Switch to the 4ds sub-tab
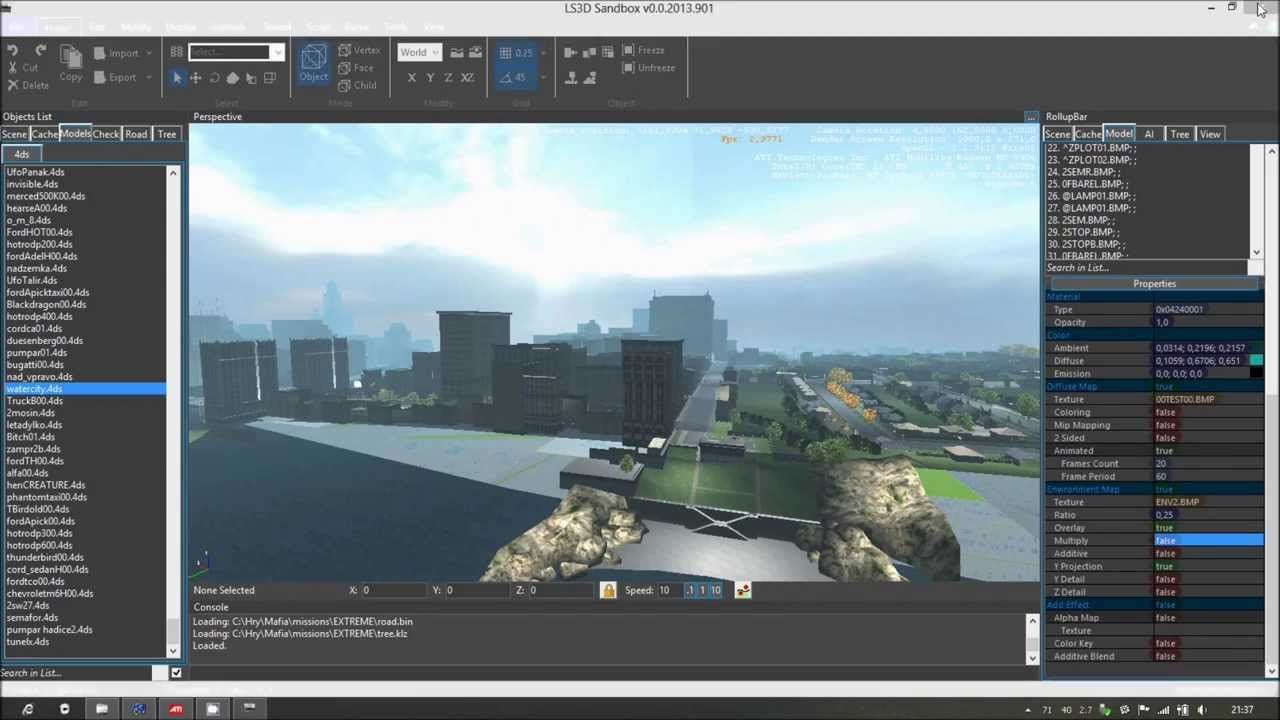 tap(21, 154)
